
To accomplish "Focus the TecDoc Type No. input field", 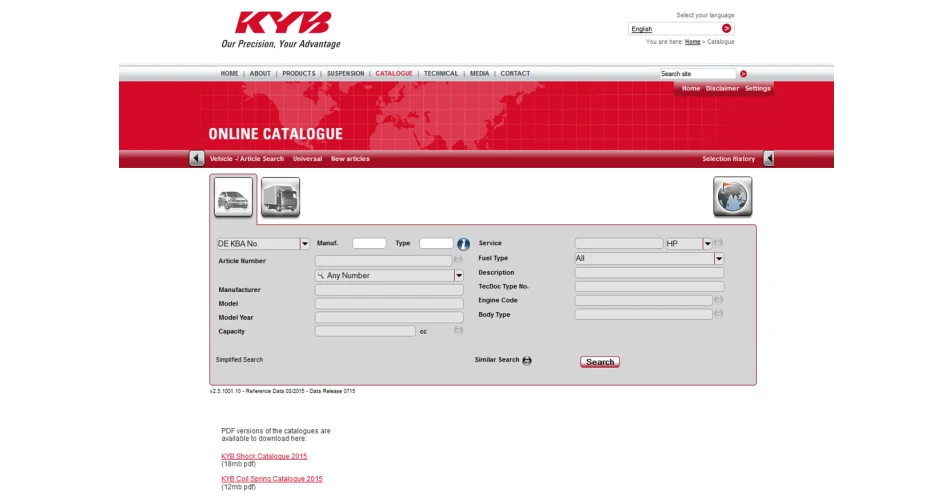I will point(650,286).
